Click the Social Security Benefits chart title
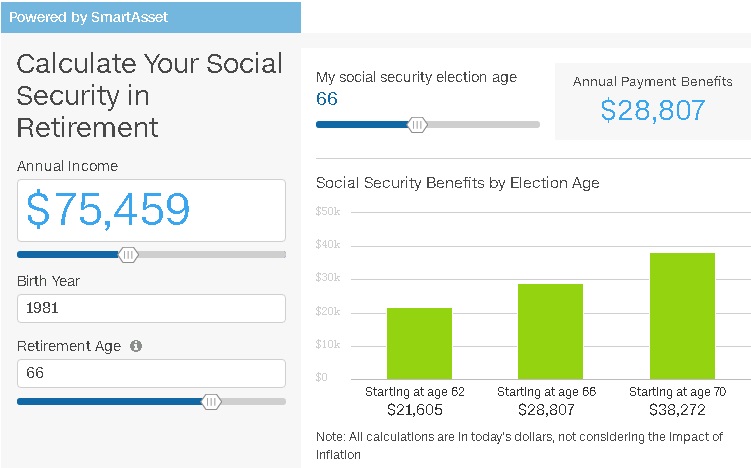 [x=457, y=183]
